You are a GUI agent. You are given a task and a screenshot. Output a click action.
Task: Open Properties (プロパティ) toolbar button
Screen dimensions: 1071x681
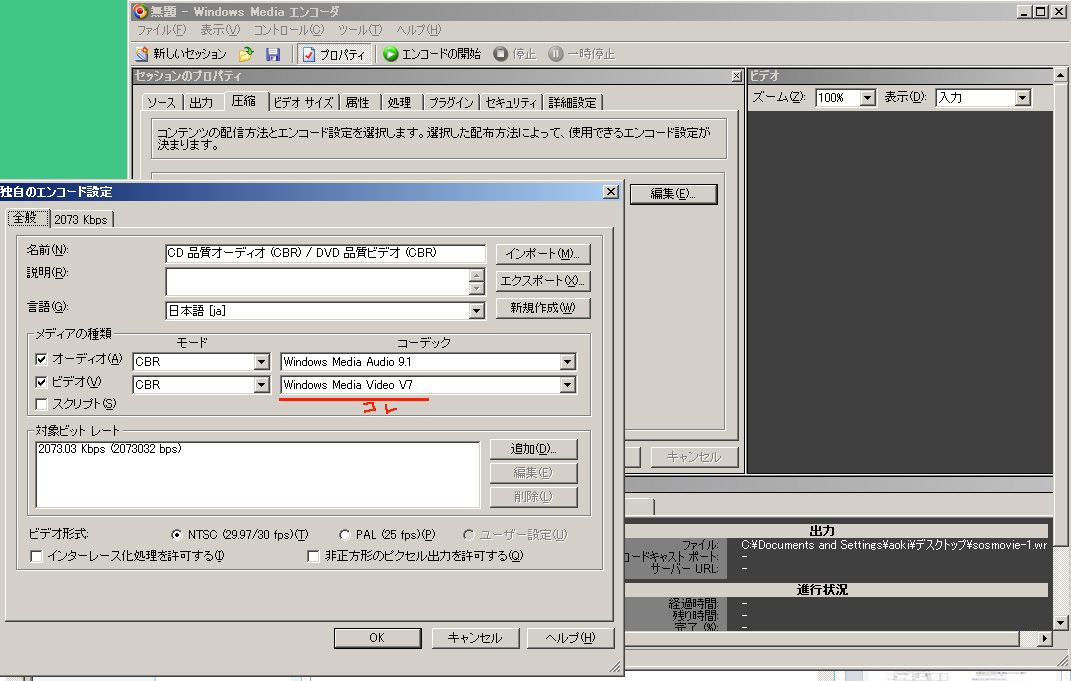tap(335, 54)
